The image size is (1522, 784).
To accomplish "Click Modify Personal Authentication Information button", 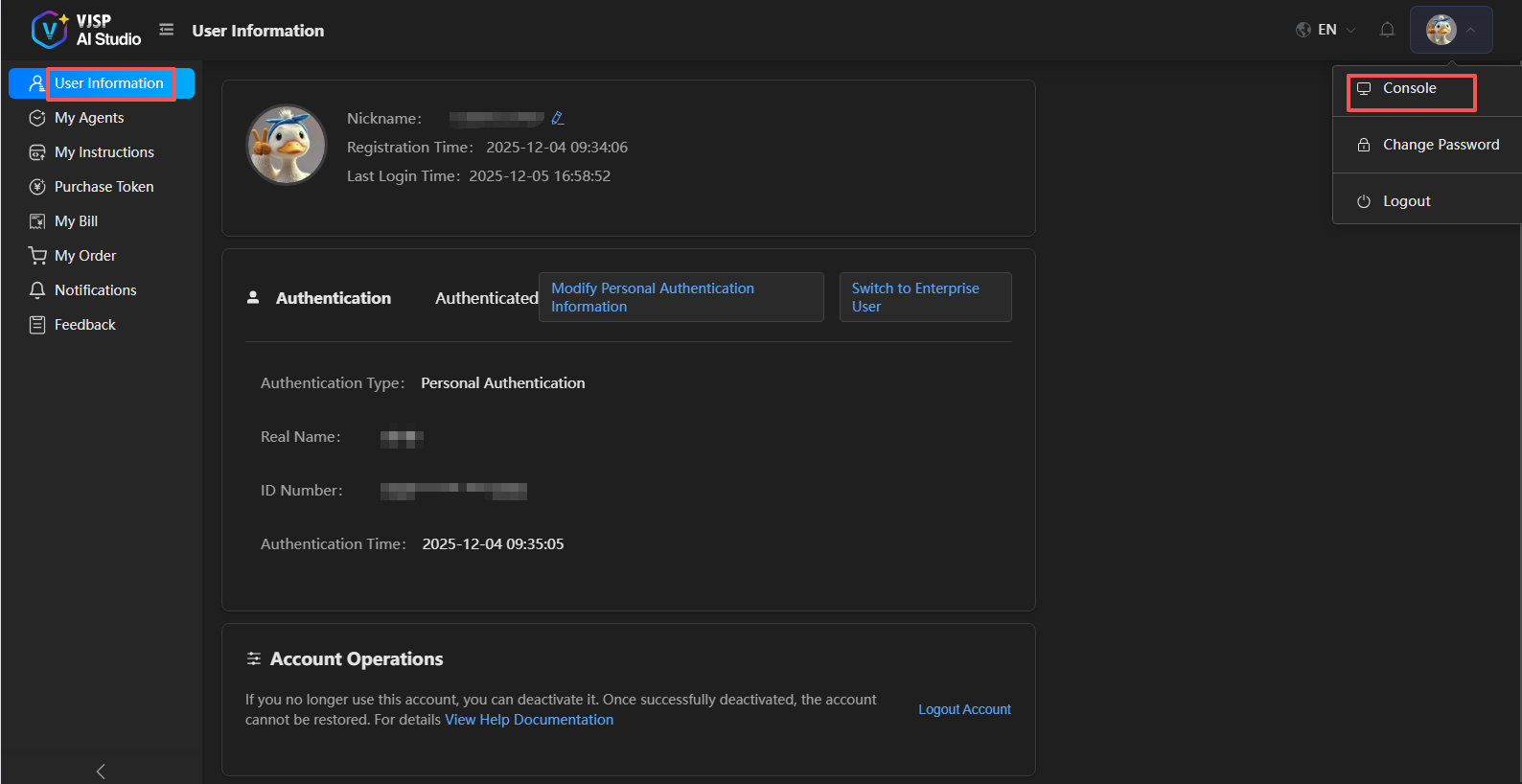I will [681, 297].
